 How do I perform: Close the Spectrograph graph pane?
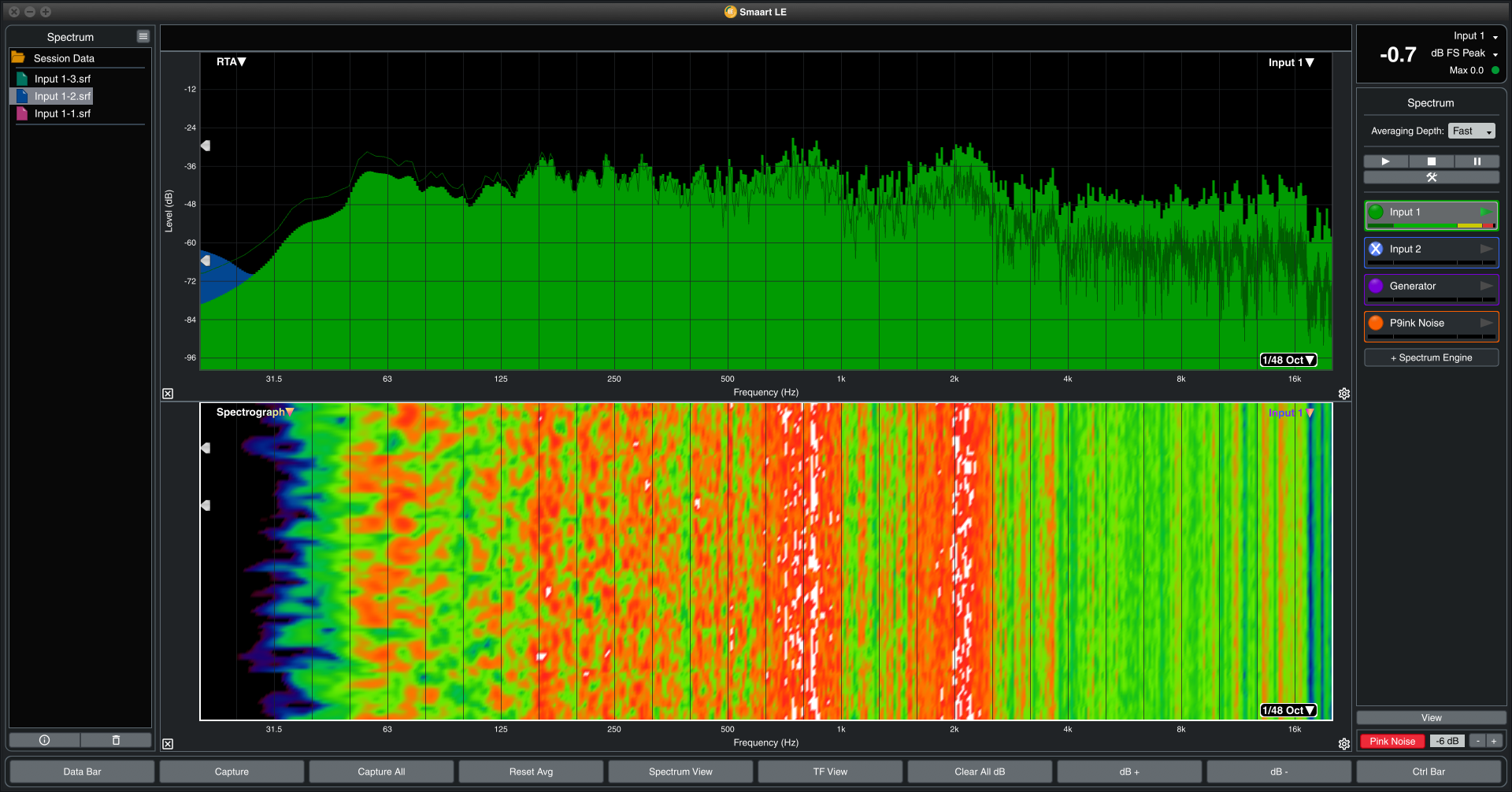168,744
